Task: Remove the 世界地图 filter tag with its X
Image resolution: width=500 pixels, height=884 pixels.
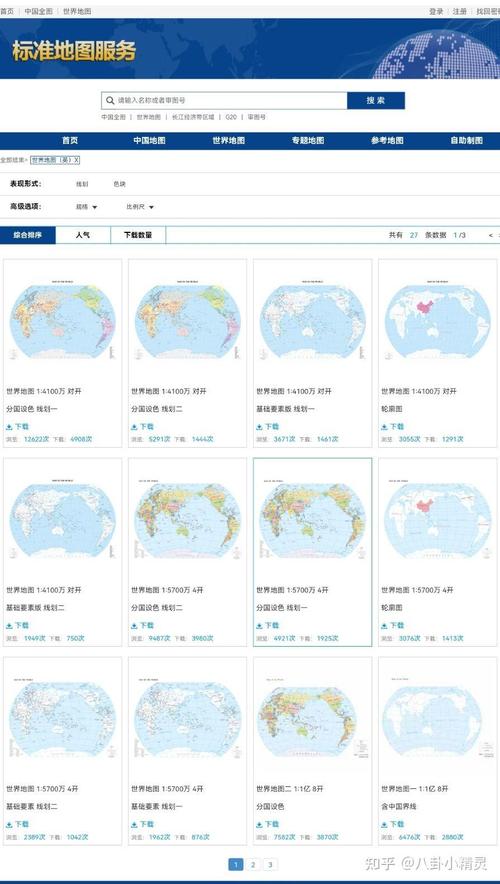Action: pos(77,160)
